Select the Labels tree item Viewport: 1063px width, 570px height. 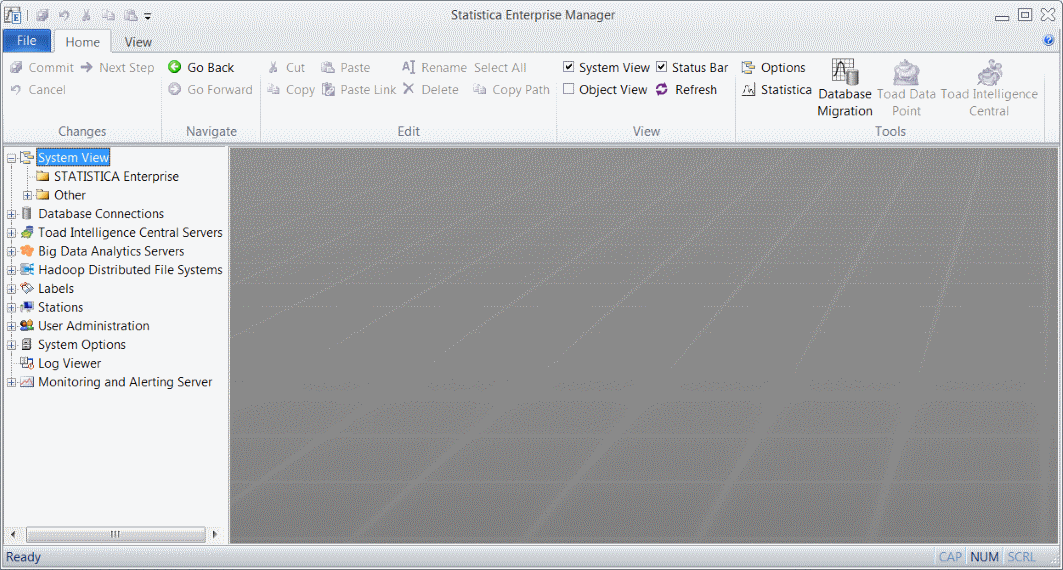[x=56, y=289]
